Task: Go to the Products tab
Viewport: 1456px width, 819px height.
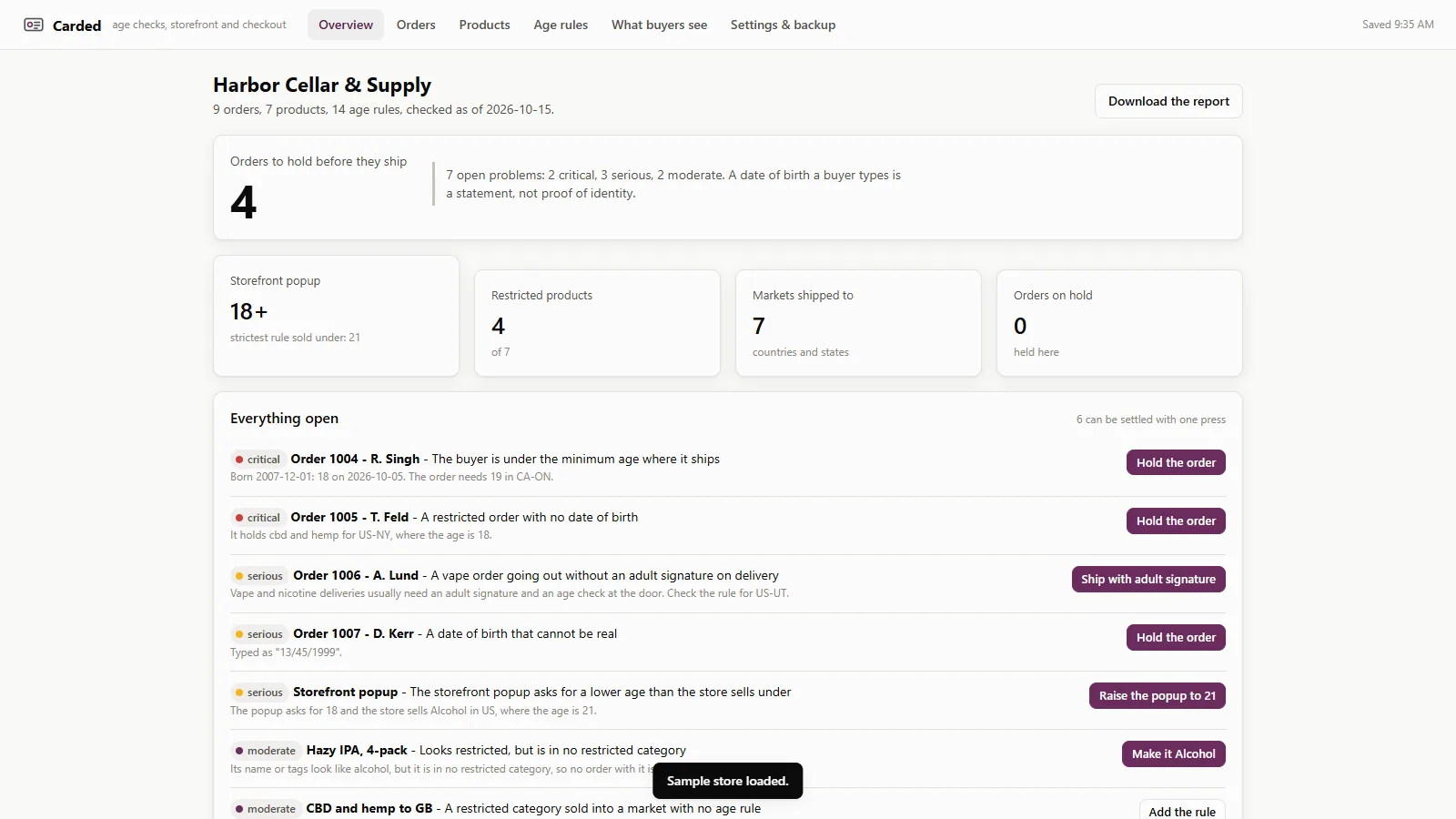Action: (484, 25)
